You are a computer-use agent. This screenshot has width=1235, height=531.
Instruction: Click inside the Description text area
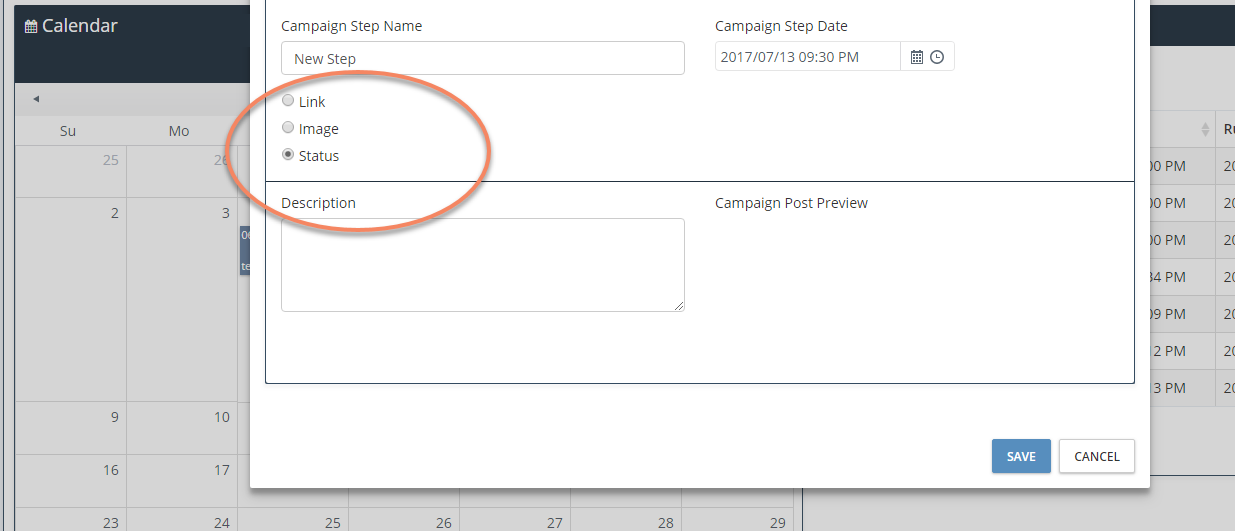click(x=483, y=265)
